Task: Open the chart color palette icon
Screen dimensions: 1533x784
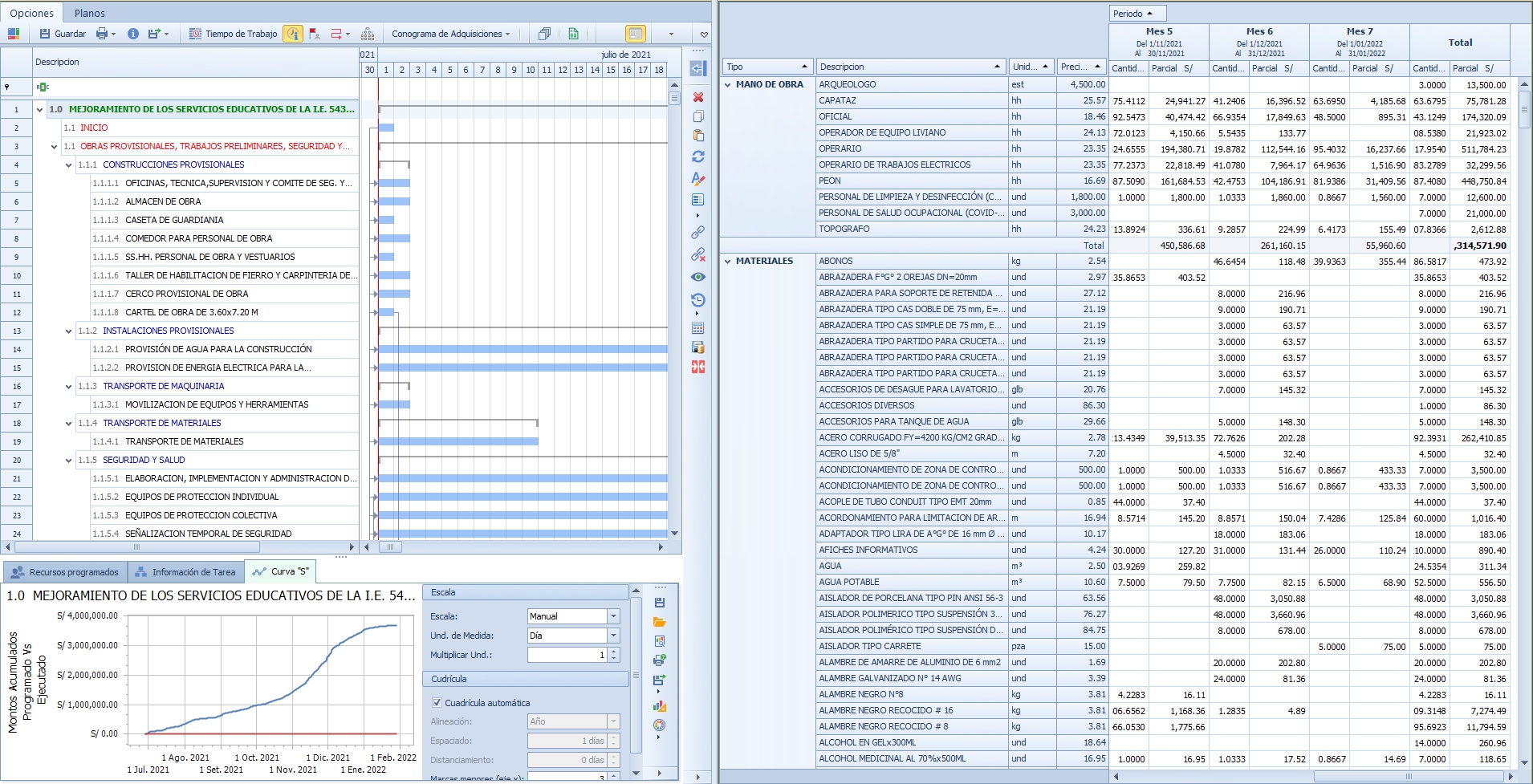Action: [659, 725]
